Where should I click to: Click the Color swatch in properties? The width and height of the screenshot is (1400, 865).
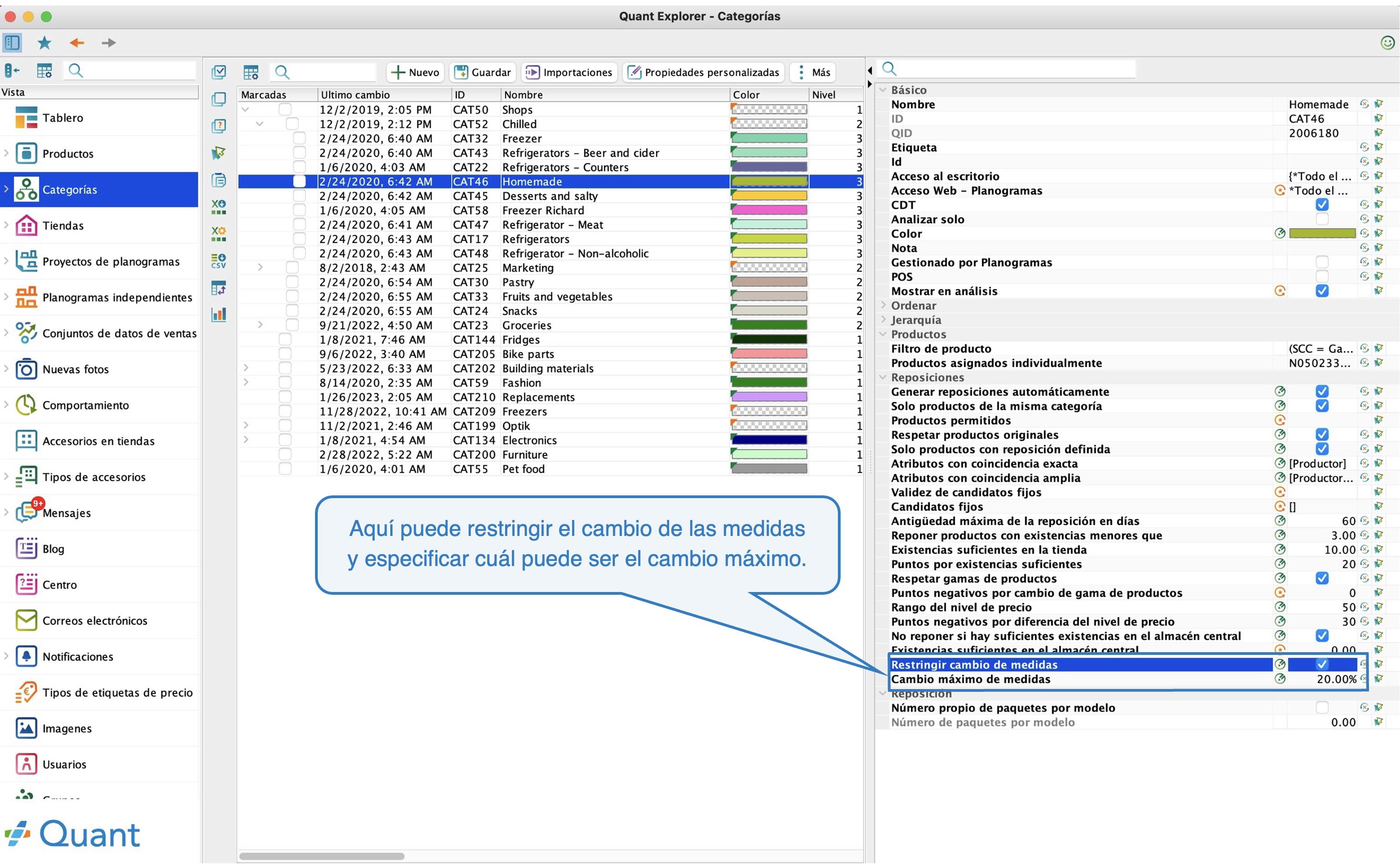tap(1322, 233)
